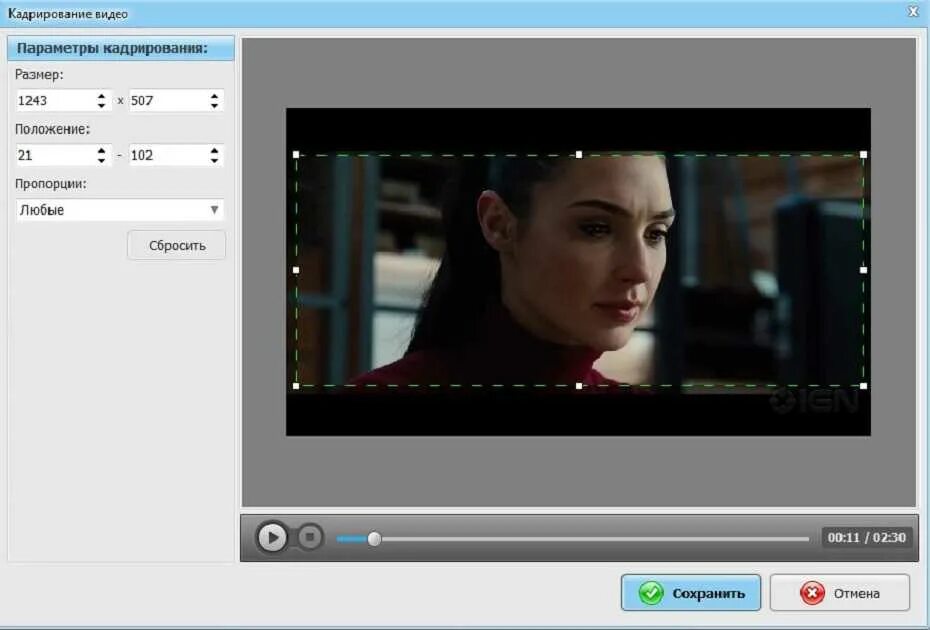
Task: Increase the horizontal position value
Action: click(x=101, y=150)
